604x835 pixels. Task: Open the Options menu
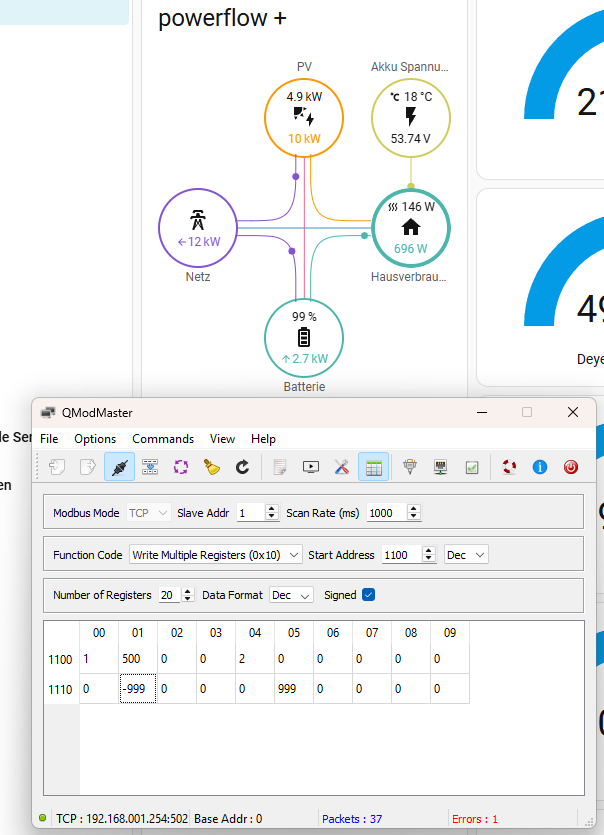pyautogui.click(x=95, y=439)
